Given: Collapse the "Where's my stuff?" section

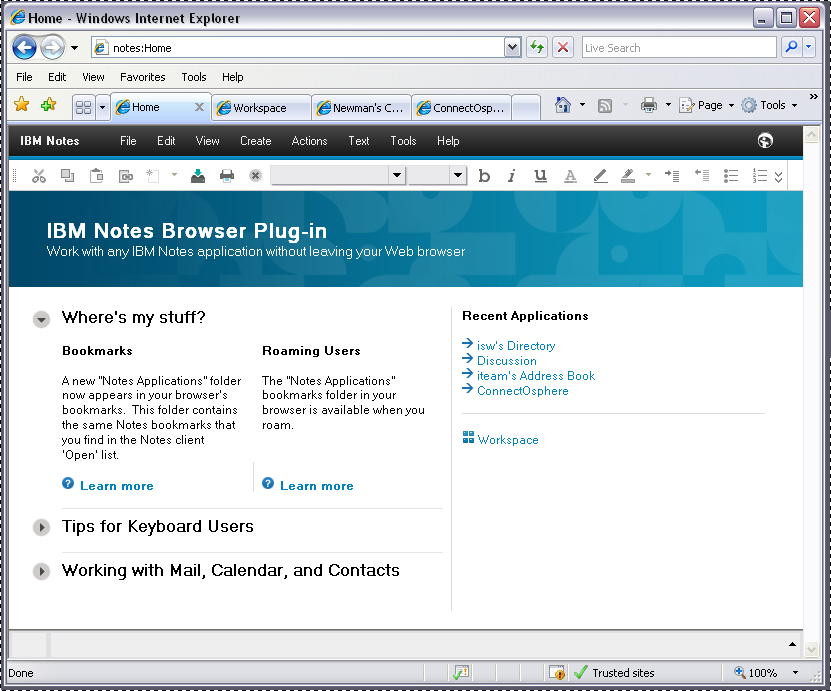Looking at the screenshot, I should [41, 319].
